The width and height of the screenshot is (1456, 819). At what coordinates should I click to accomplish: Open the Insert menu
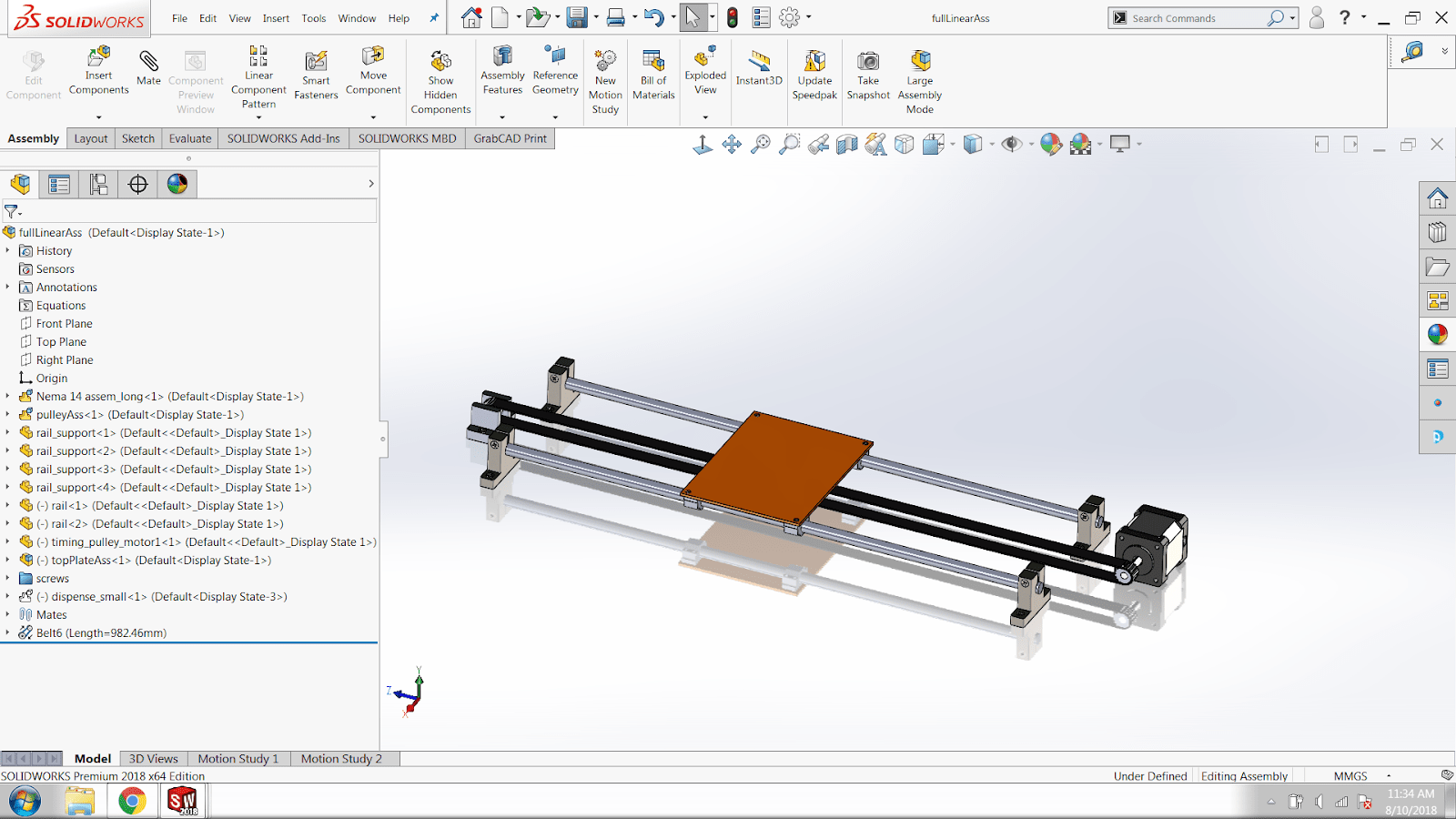pos(276,18)
